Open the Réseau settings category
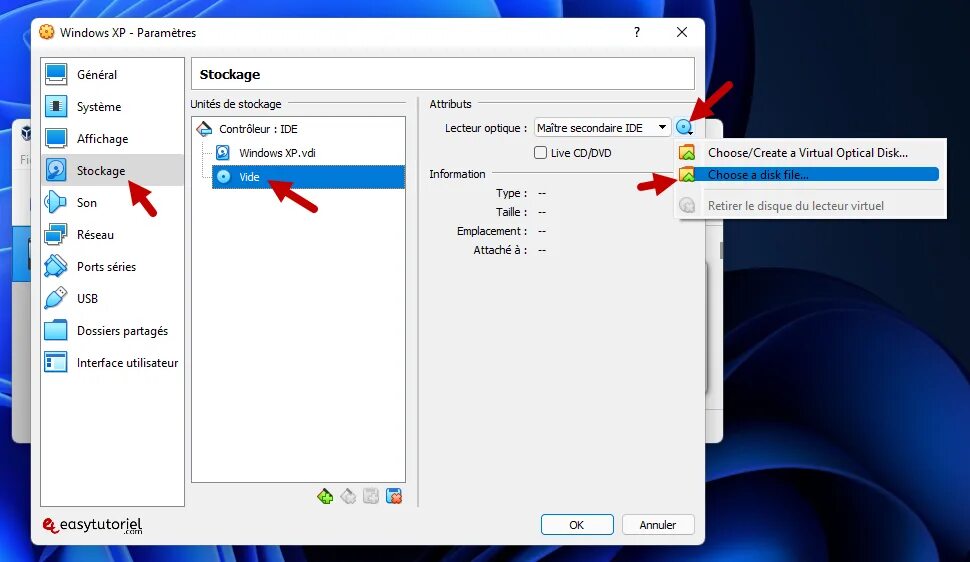The width and height of the screenshot is (970, 562). (113, 235)
